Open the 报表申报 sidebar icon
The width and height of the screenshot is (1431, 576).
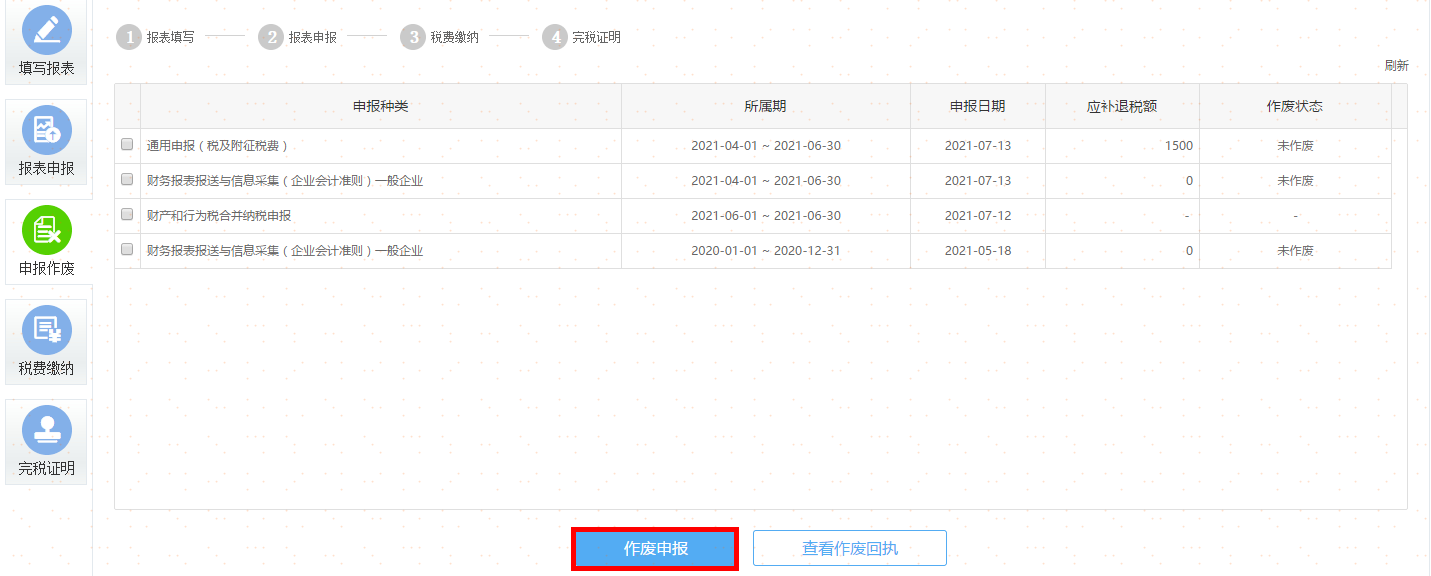click(46, 129)
